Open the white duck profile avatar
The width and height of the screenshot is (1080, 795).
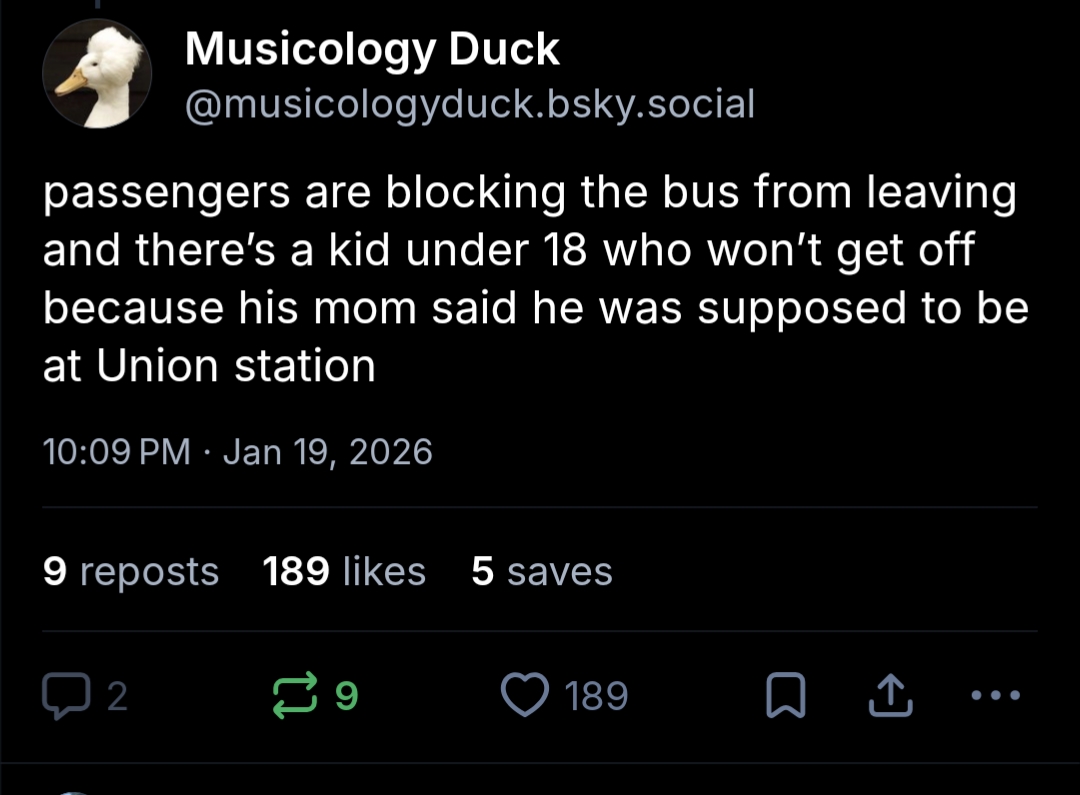(x=97, y=76)
